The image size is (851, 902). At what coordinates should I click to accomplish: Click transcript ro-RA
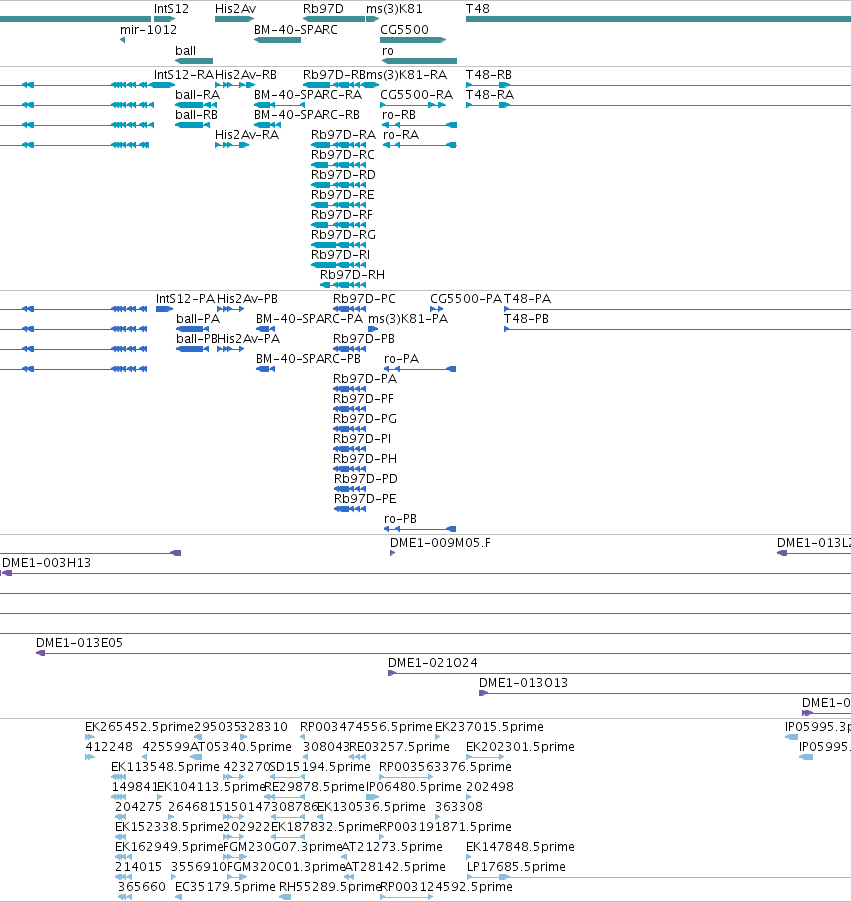click(x=401, y=135)
